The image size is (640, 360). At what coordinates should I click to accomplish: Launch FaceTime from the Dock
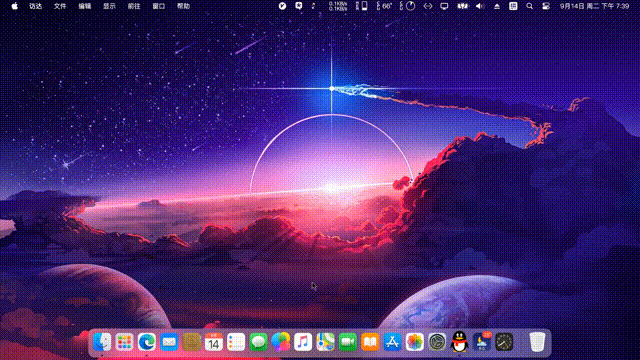pos(348,342)
